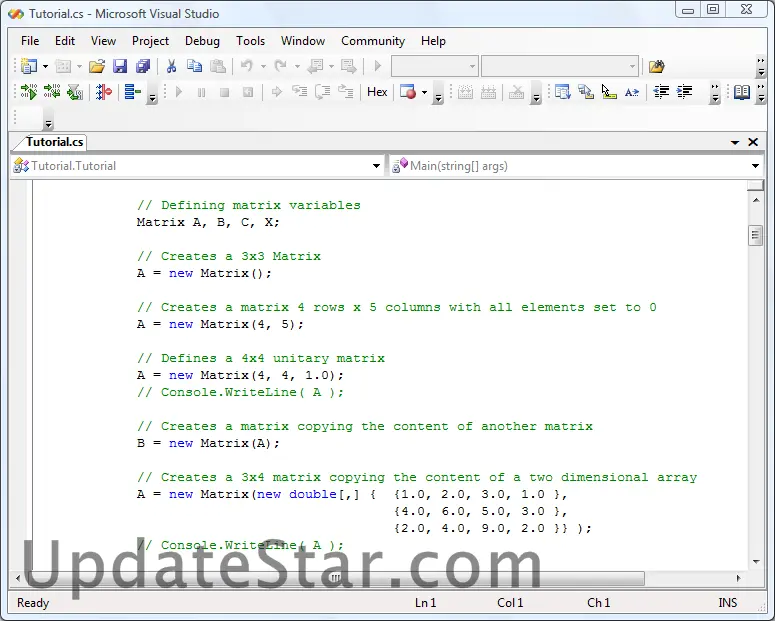Toggle Hex display in debug toolbar
Image resolution: width=775 pixels, height=621 pixels.
click(377, 92)
